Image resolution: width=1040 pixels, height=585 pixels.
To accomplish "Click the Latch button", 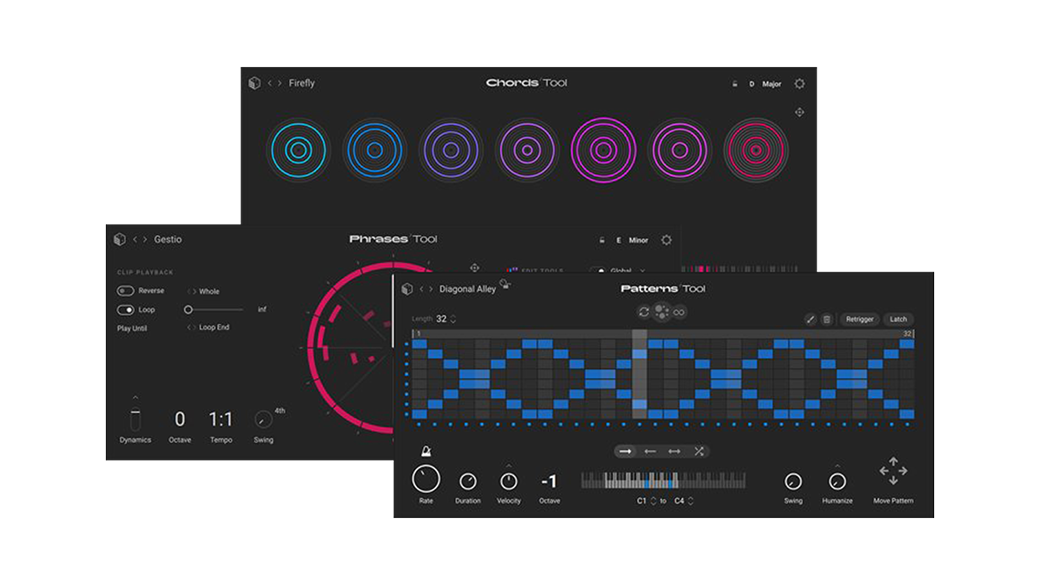I will pos(898,320).
